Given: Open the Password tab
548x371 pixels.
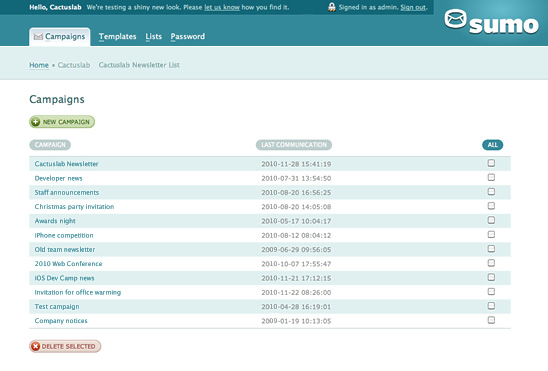Looking at the screenshot, I should (x=188, y=36).
